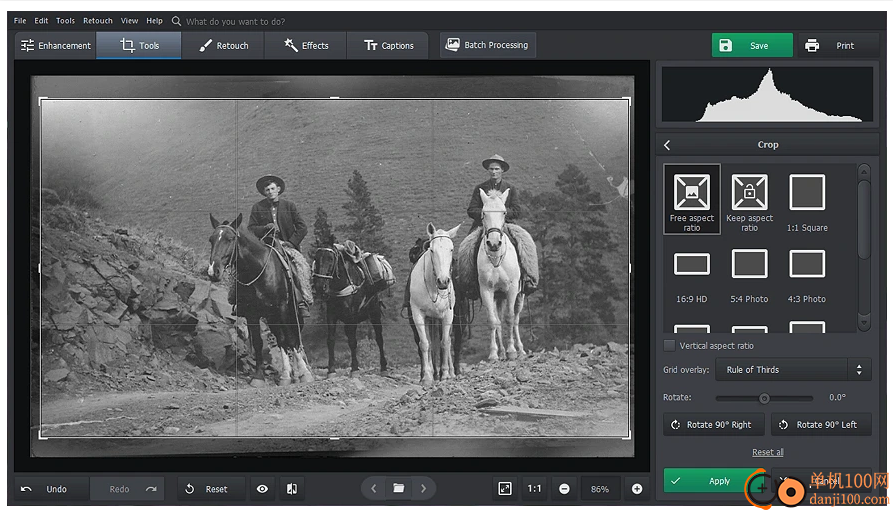Click the Rotate slider handle
Image resolution: width=893 pixels, height=510 pixels.
coord(764,398)
